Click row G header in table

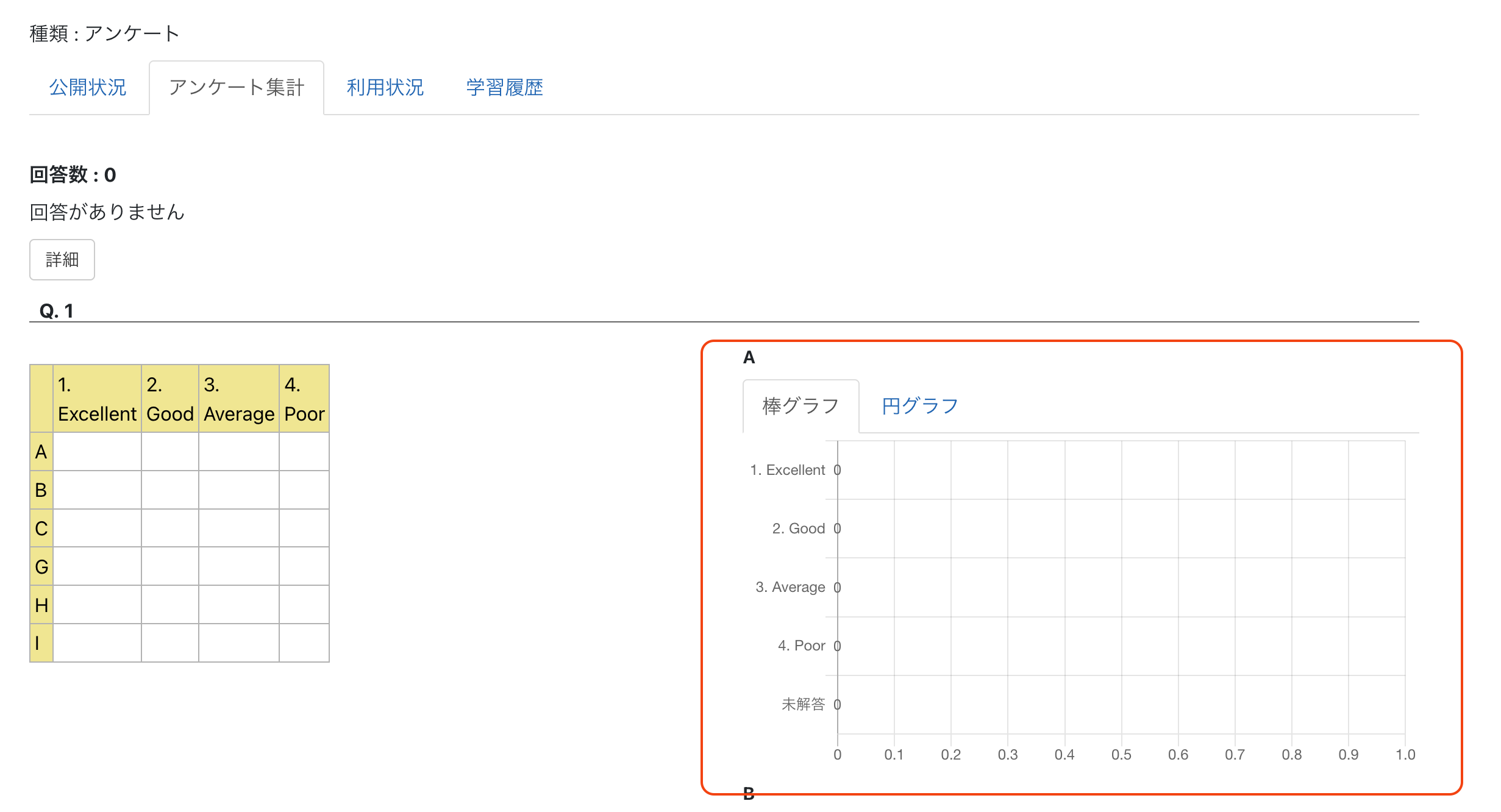41,567
